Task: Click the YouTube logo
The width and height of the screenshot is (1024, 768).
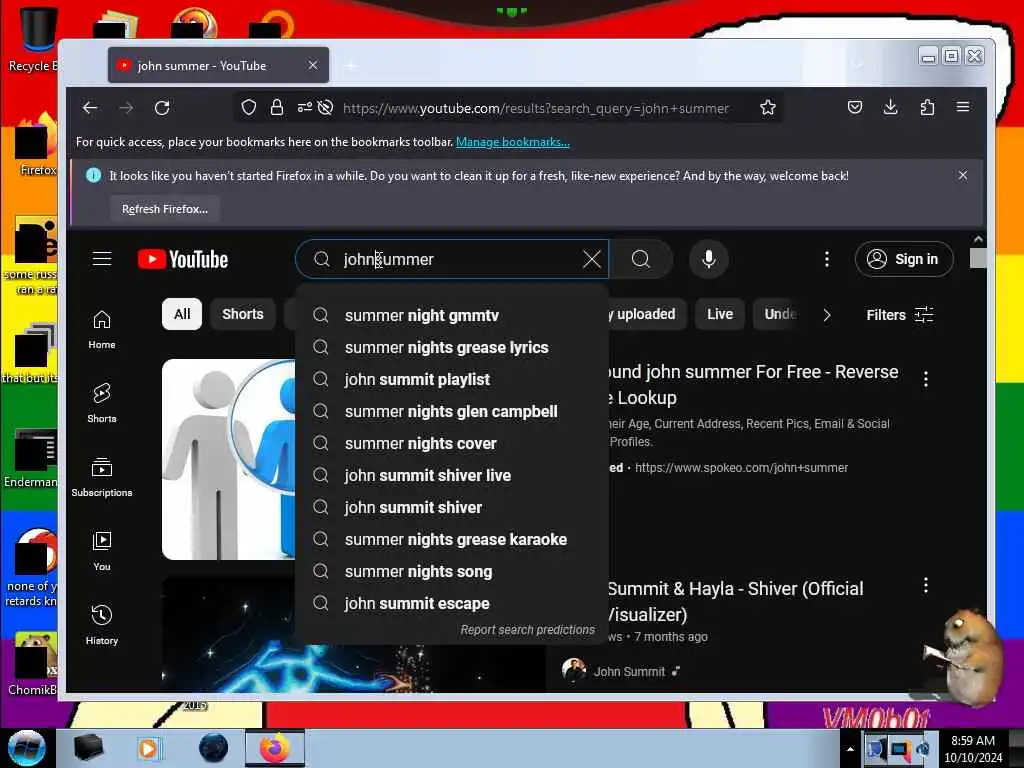Action: pyautogui.click(x=183, y=259)
